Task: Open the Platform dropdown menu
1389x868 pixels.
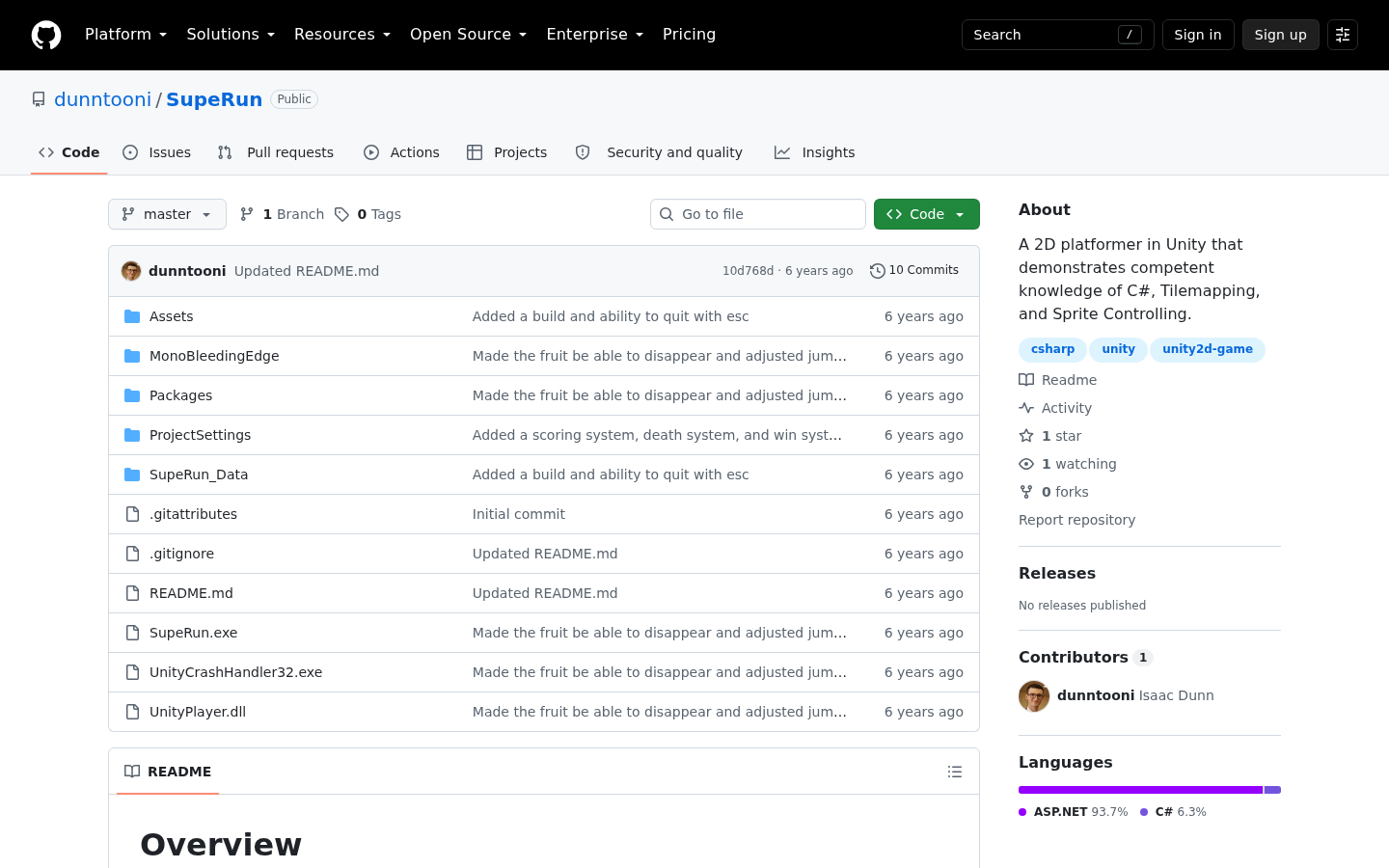Action: pyautogui.click(x=125, y=35)
